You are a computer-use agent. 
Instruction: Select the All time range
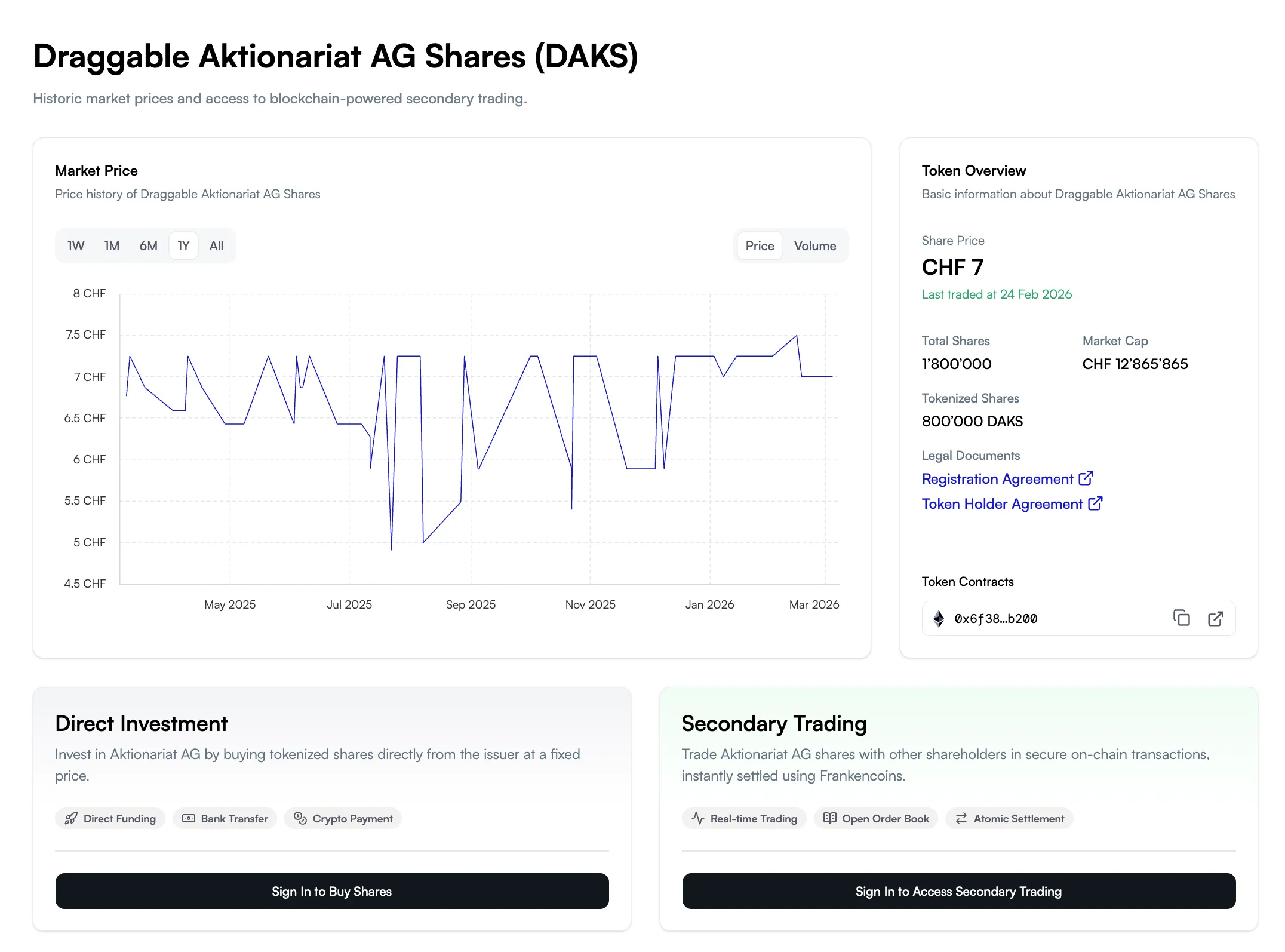pos(216,245)
